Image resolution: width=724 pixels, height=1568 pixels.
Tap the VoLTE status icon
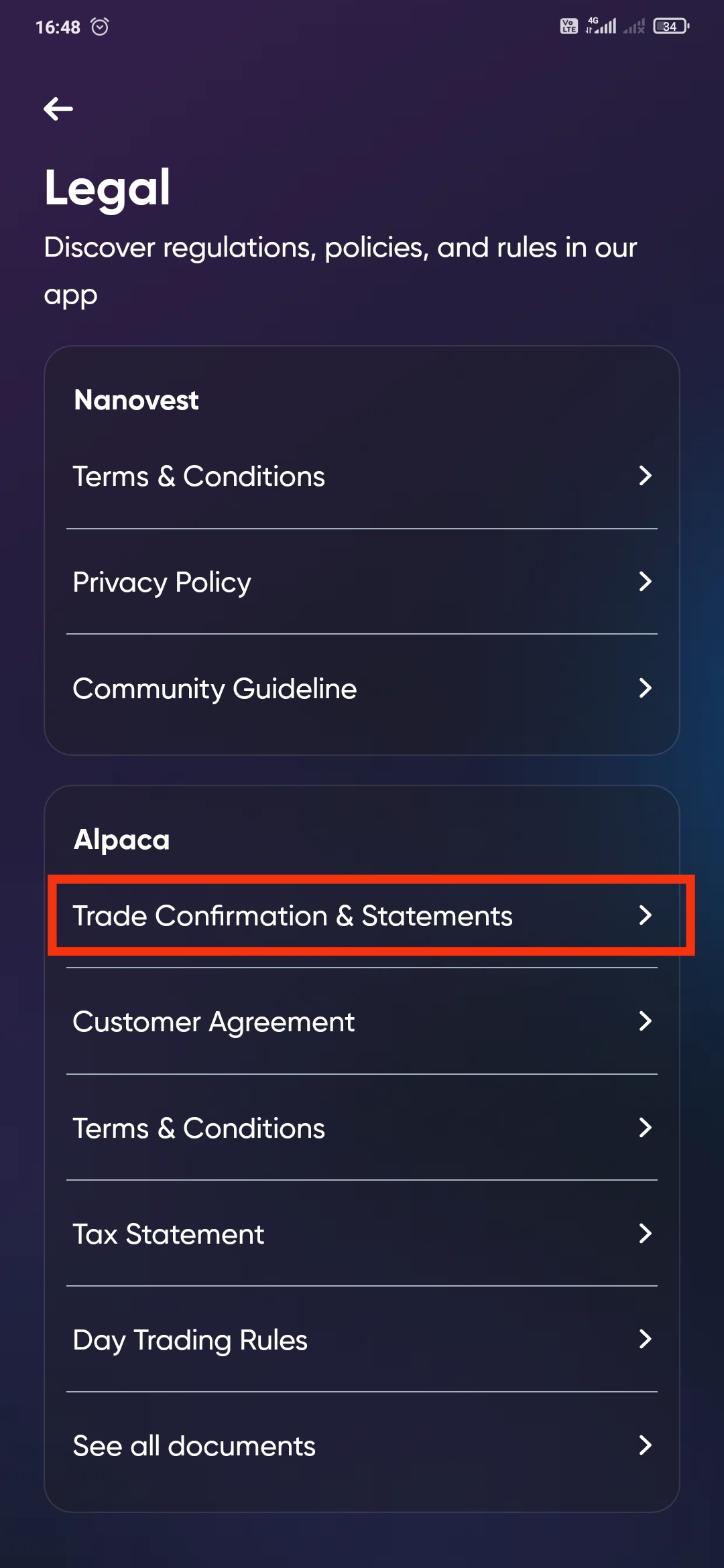568,27
